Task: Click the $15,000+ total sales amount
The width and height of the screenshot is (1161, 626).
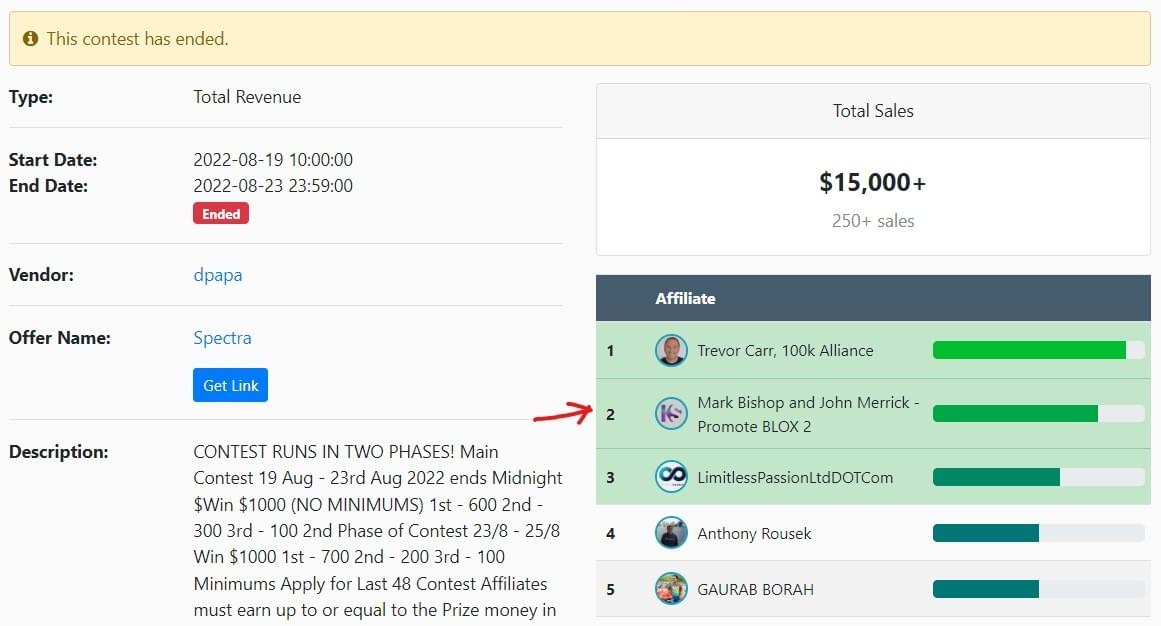Action: pos(873,182)
